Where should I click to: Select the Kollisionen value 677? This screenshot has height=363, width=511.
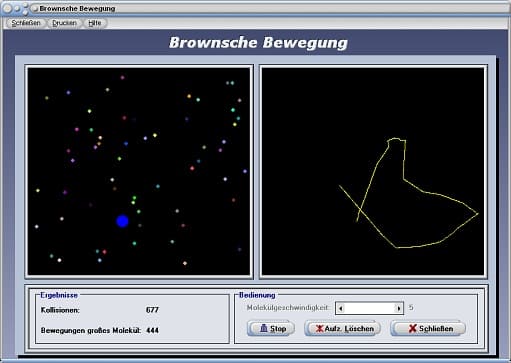pos(152,310)
